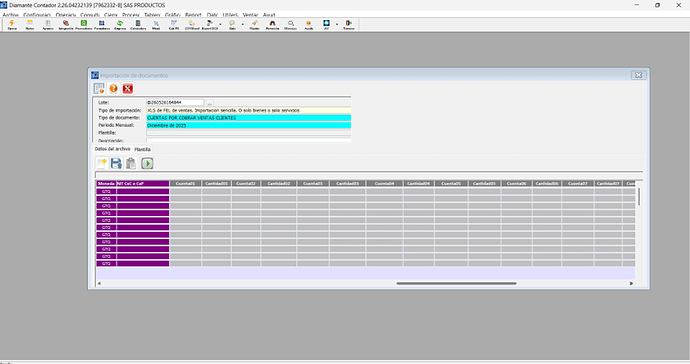Click the lightning bolt icon in main toolbar

(x=12, y=25)
